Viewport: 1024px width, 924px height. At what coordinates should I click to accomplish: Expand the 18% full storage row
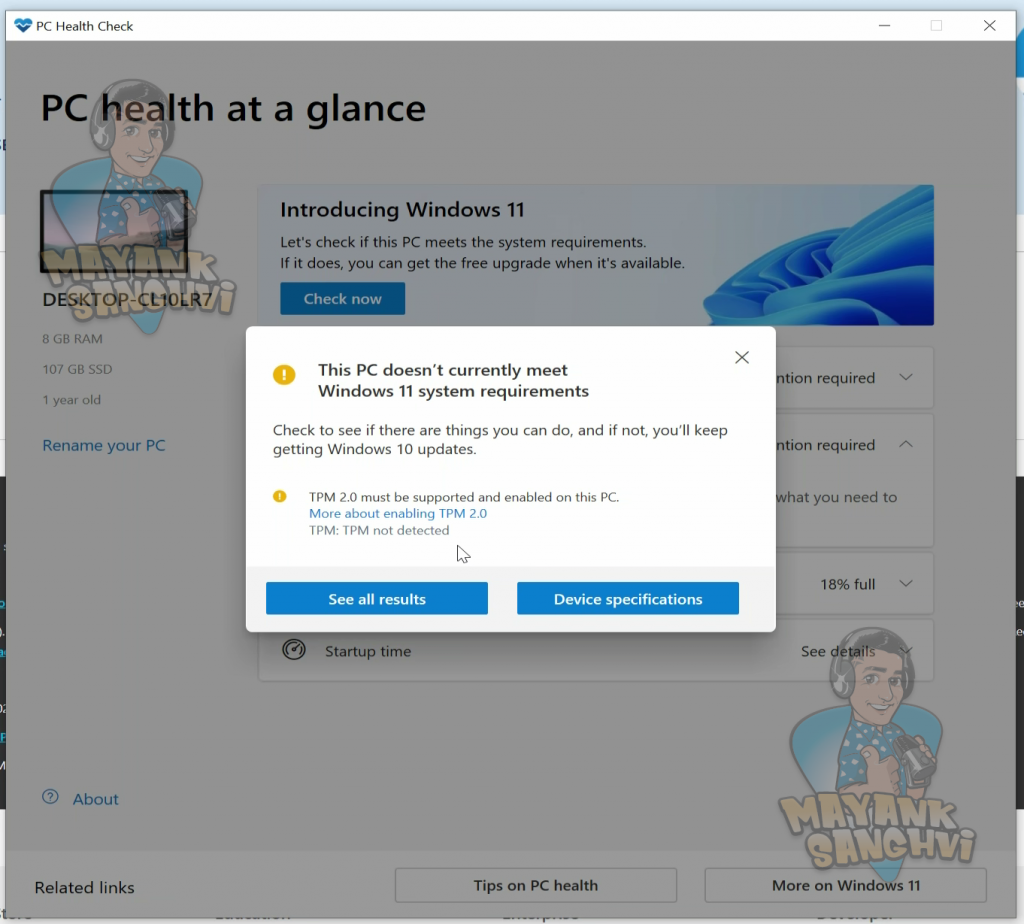(905, 584)
